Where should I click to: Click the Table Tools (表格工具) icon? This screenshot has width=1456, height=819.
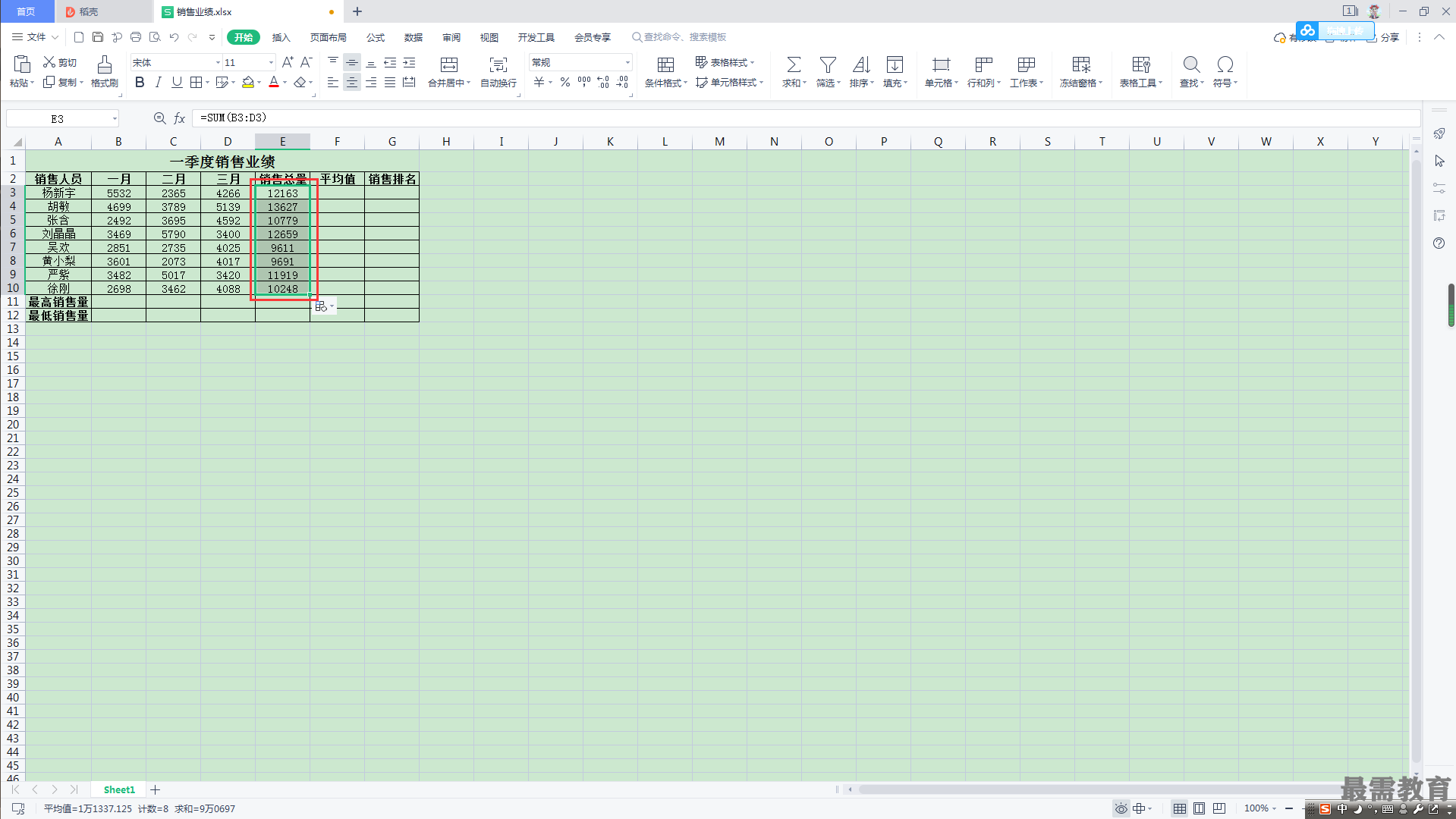point(1141,64)
